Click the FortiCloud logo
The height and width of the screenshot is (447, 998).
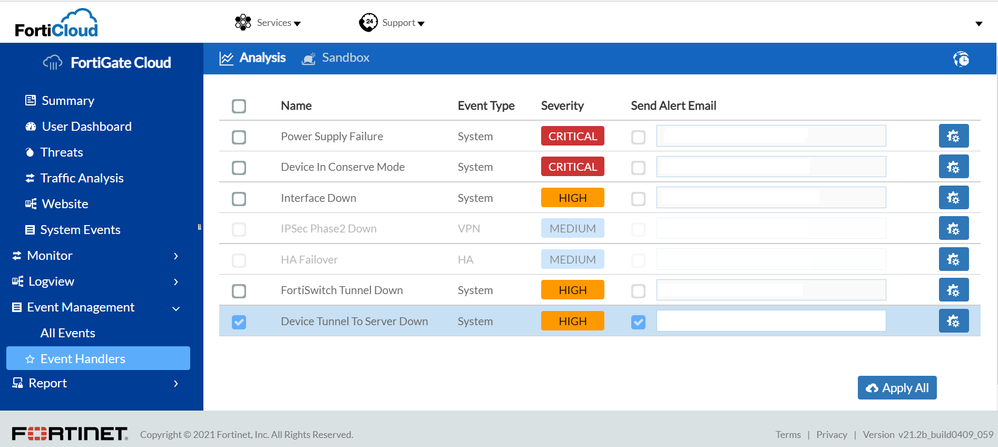[56, 22]
